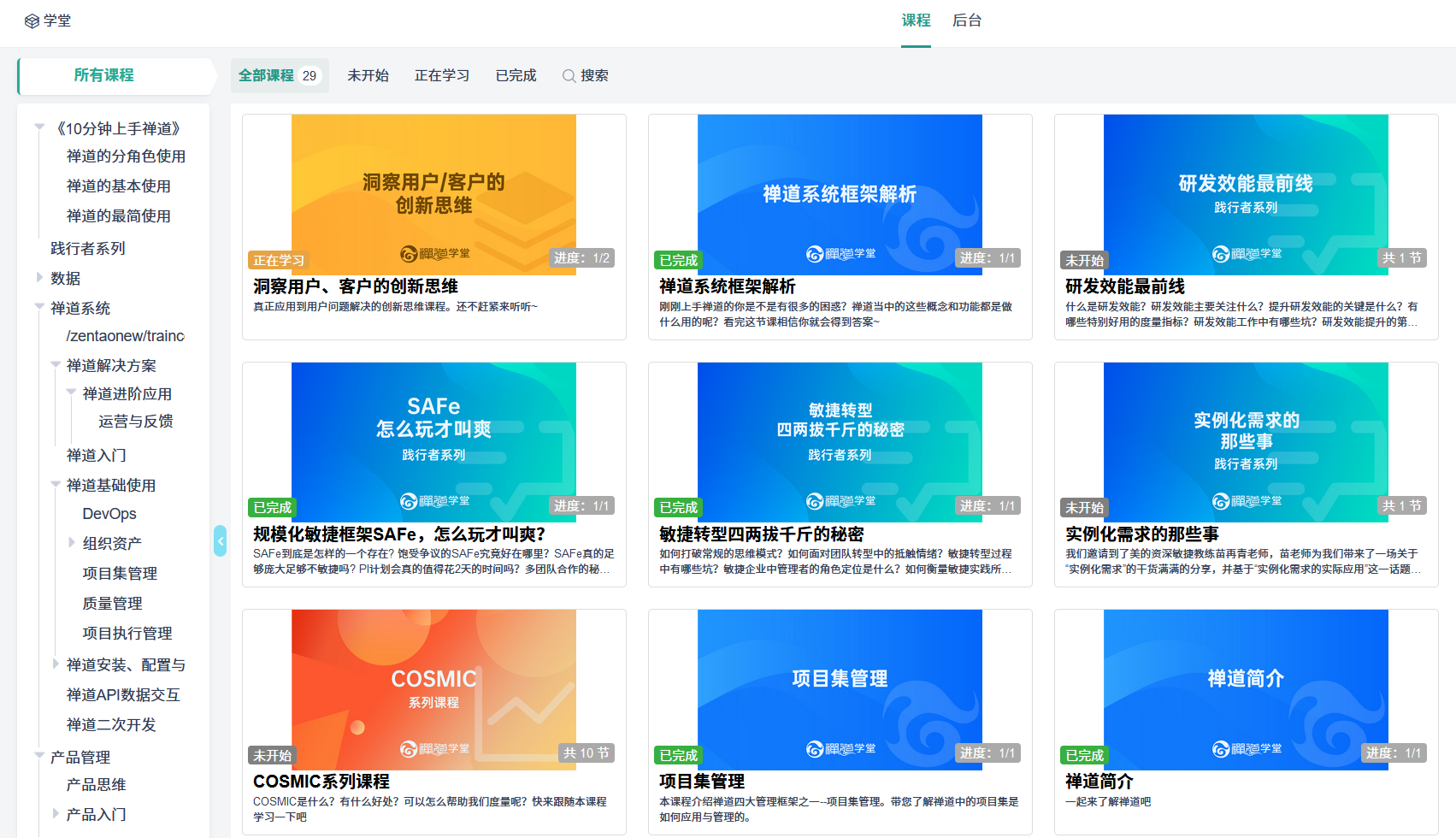
Task: Click the search magnifier icon
Action: pyautogui.click(x=569, y=76)
